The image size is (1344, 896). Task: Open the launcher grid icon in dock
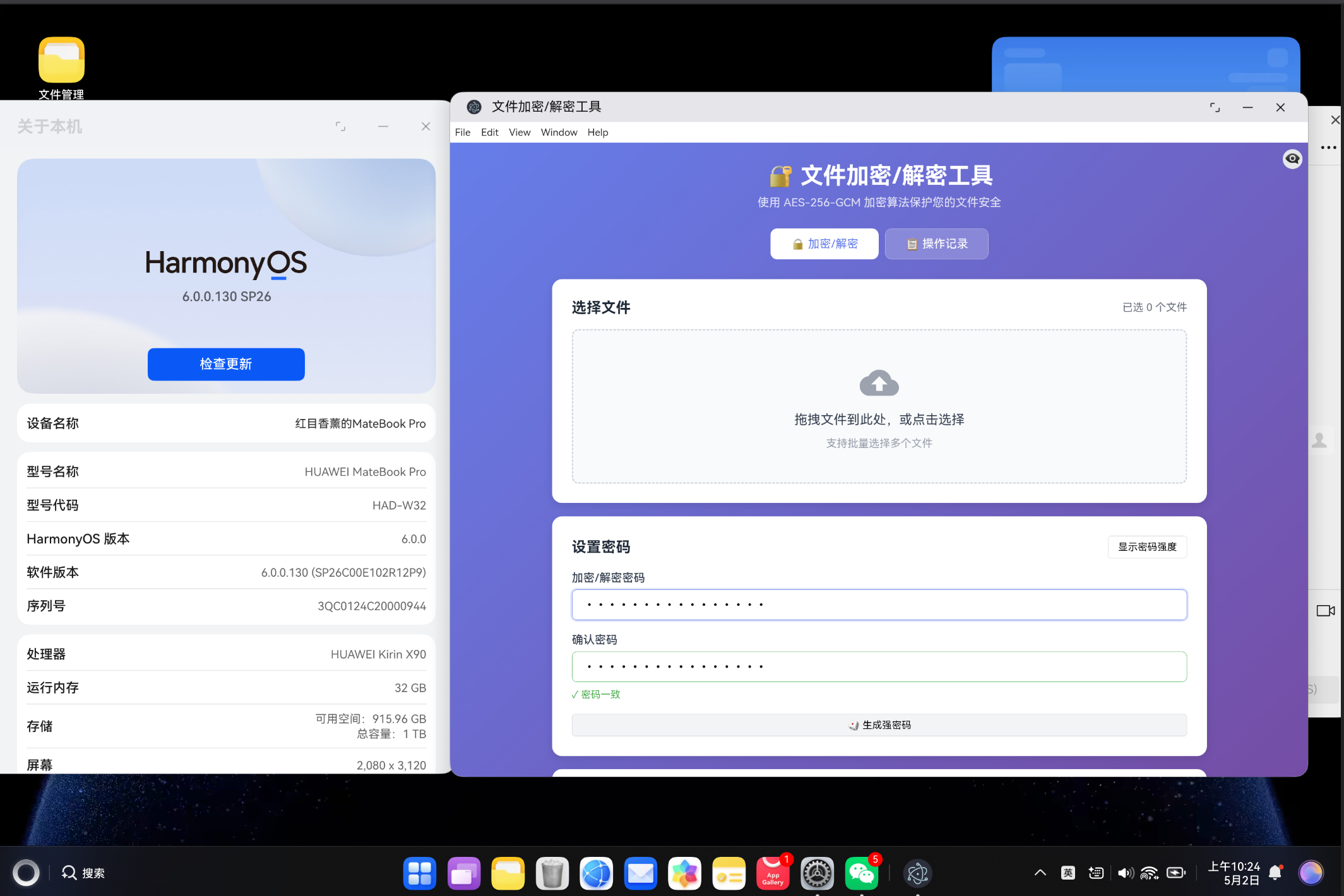pyautogui.click(x=419, y=873)
